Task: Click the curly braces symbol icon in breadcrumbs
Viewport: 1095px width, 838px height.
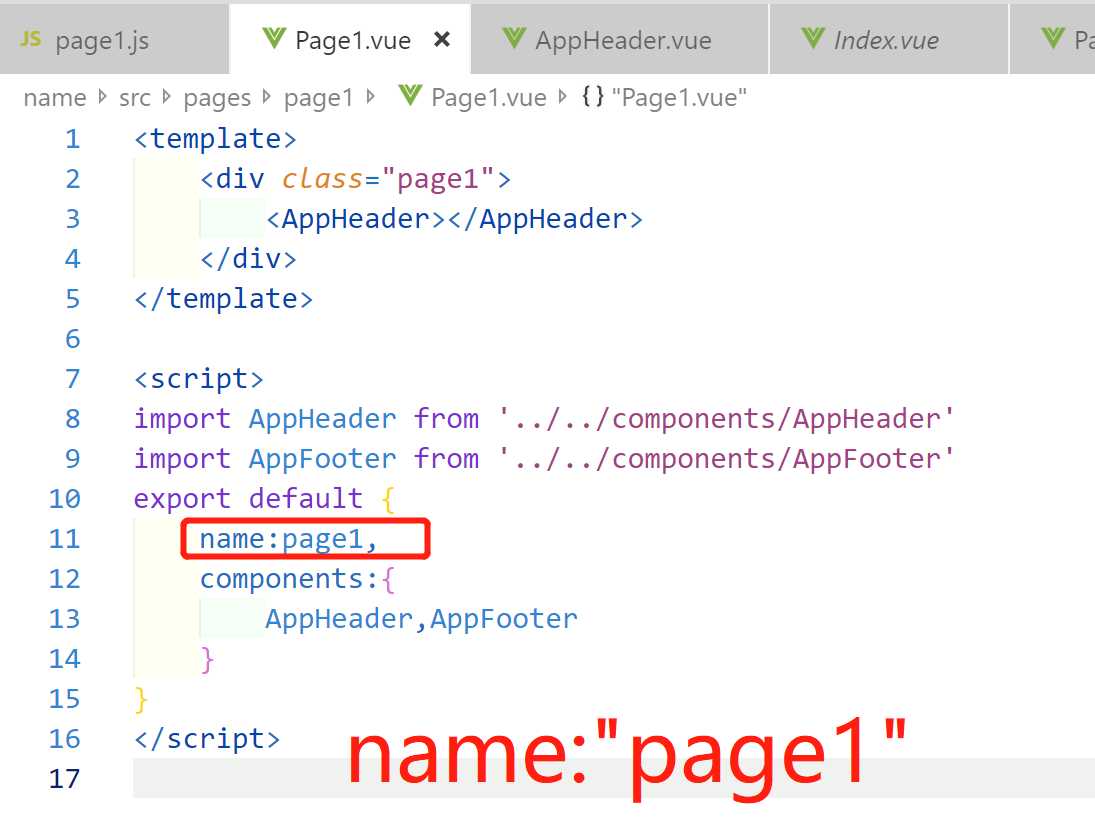Action: [x=593, y=96]
